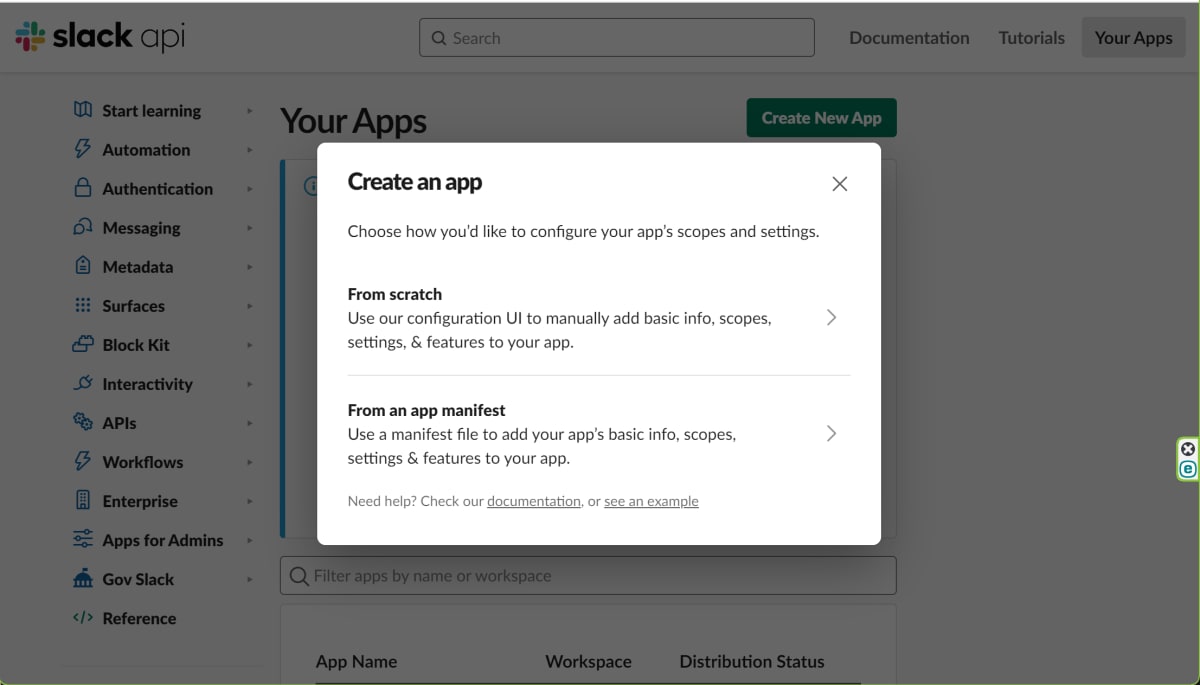Click the Metadata document icon
1200x685 pixels.
coord(83,266)
